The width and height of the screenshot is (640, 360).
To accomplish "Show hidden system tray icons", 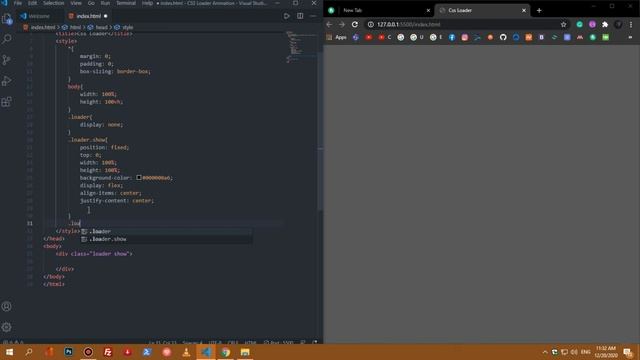I will pyautogui.click(x=545, y=352).
